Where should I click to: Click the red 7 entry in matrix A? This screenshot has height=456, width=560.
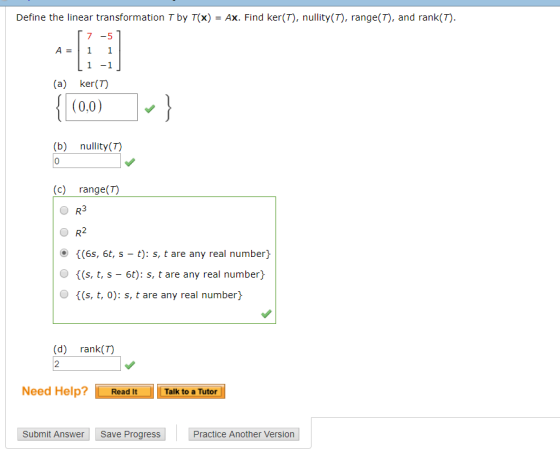(x=89, y=36)
